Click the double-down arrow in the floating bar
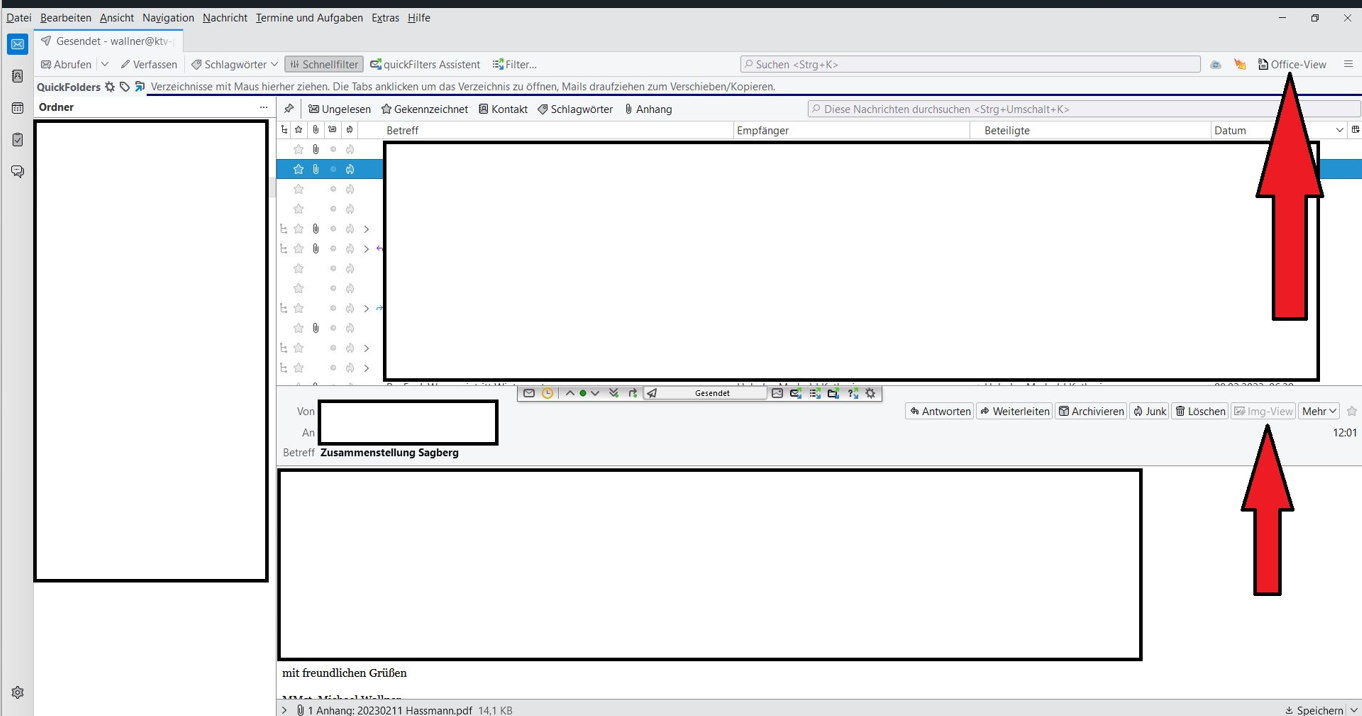Viewport: 1362px width, 716px height. [x=614, y=393]
